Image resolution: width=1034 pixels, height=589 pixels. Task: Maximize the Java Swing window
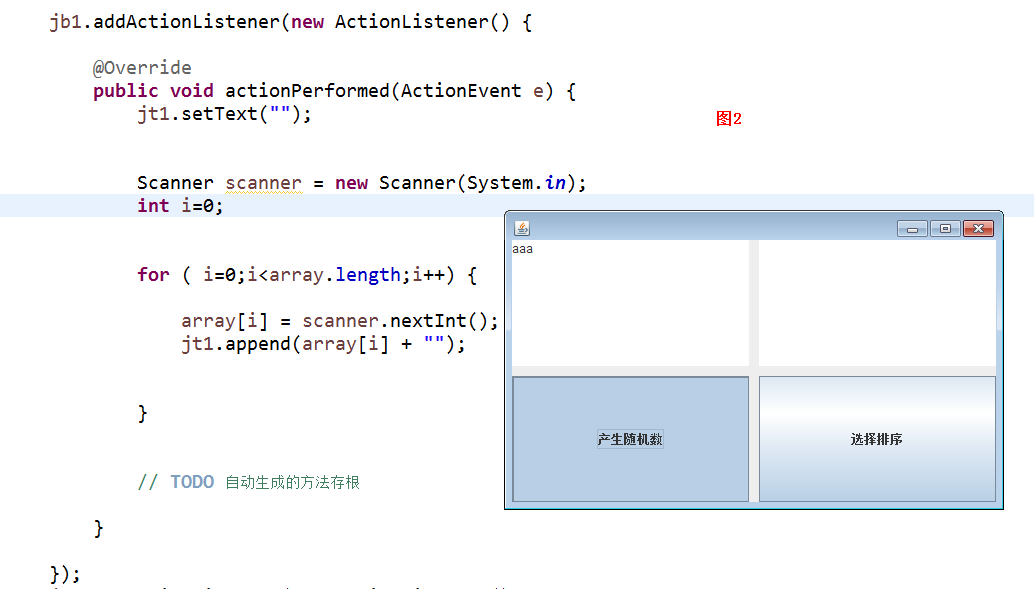[945, 228]
